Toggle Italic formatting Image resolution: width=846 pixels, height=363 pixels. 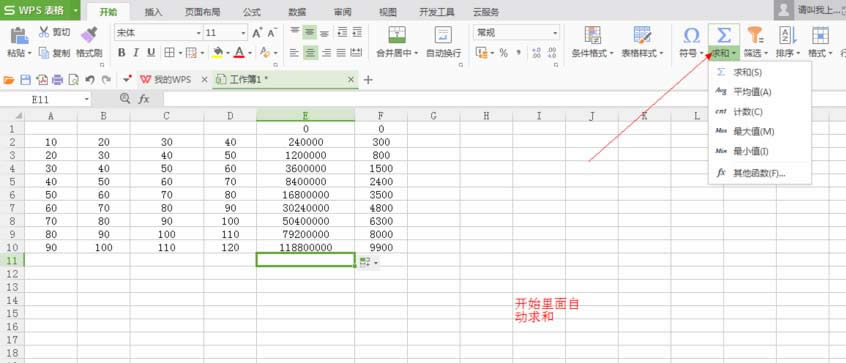point(136,52)
